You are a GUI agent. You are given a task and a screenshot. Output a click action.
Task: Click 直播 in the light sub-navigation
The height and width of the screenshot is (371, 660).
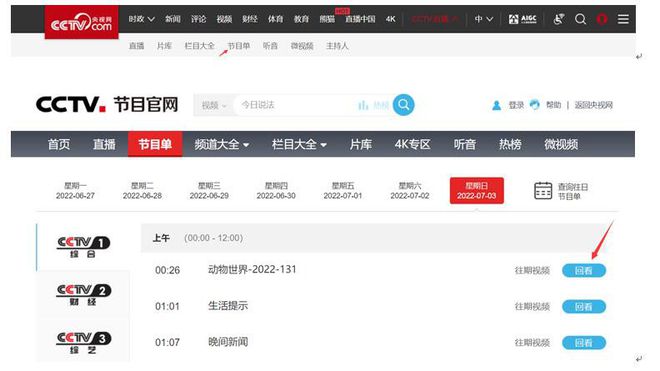coord(136,46)
